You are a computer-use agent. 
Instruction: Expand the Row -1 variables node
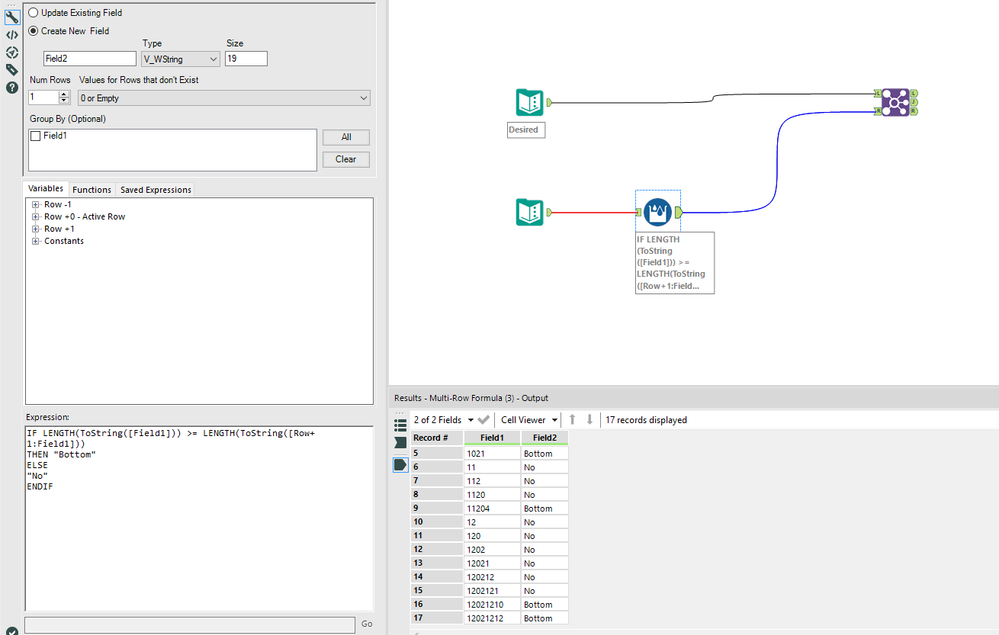point(36,204)
